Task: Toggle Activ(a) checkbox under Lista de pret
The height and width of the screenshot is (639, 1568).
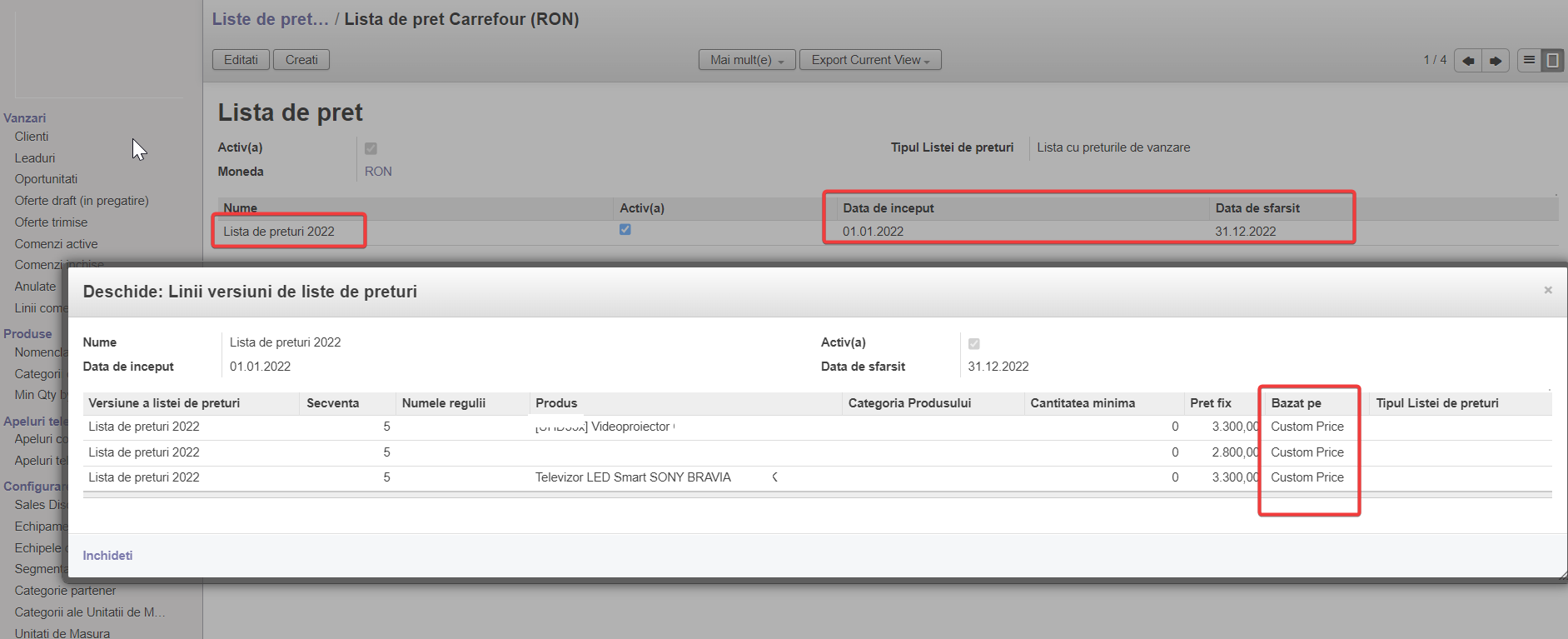Action: 371,148
